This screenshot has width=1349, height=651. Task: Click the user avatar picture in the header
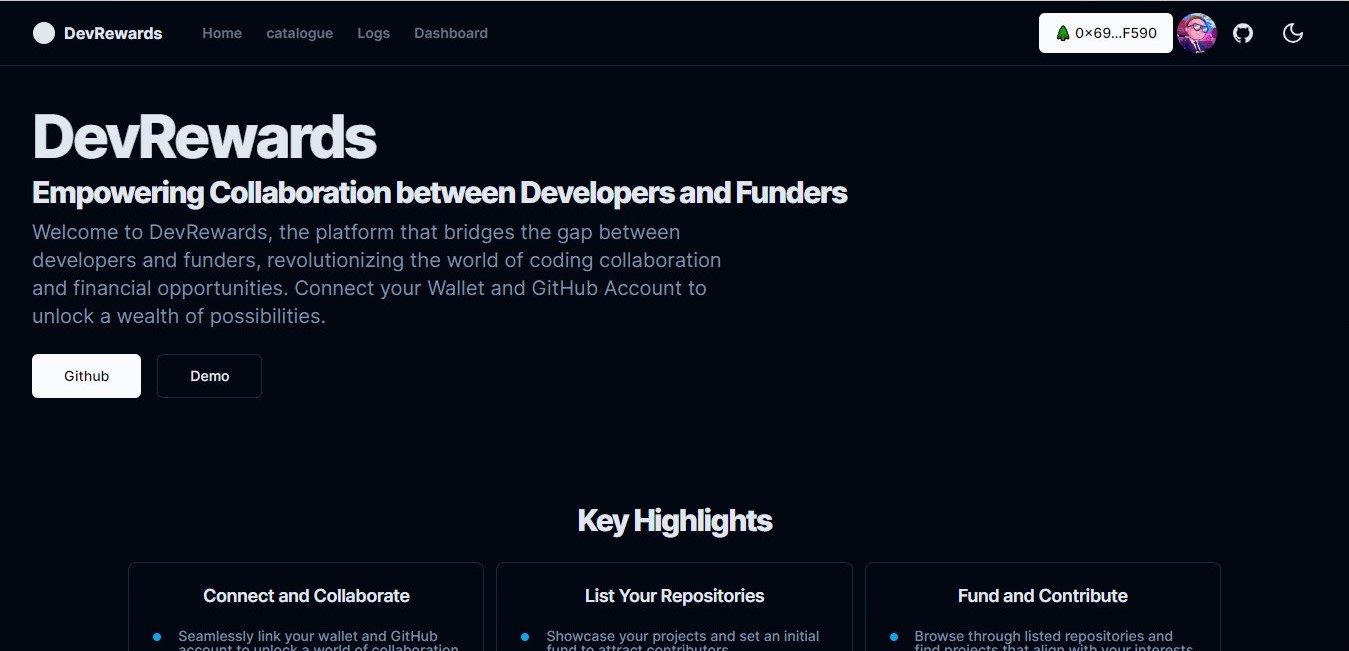1197,33
